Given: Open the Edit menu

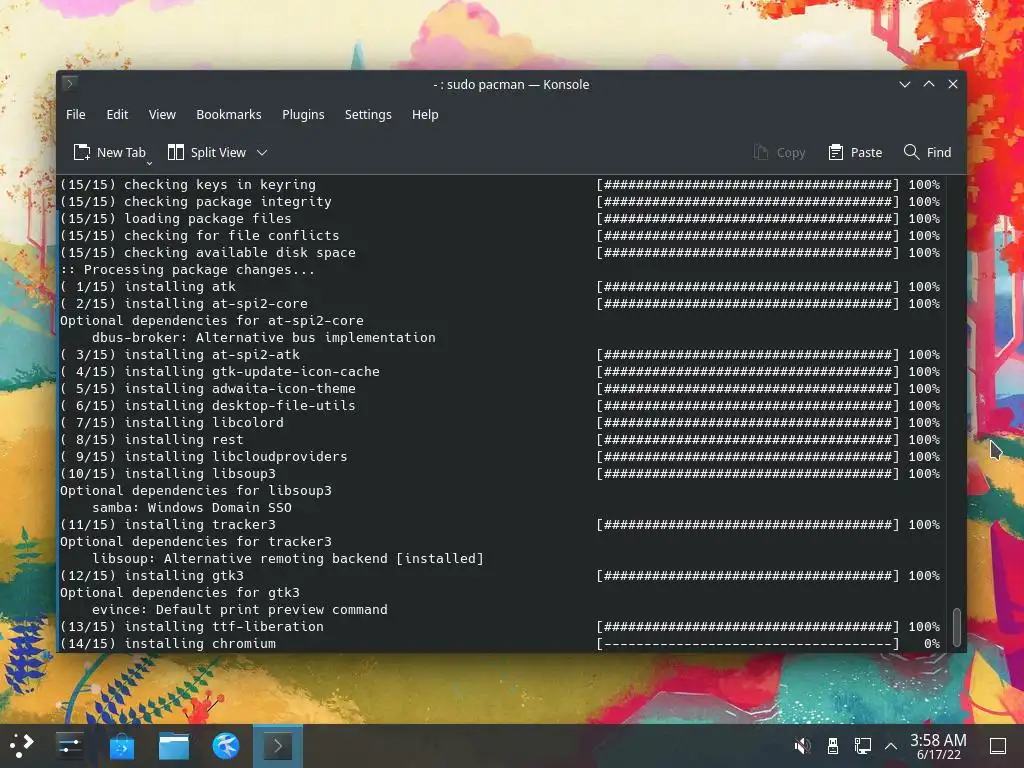Looking at the screenshot, I should tap(117, 114).
